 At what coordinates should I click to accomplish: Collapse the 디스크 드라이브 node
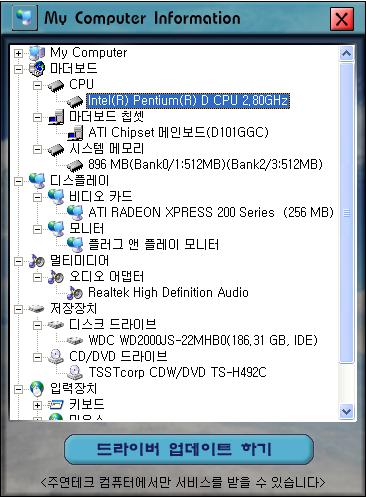[x=38, y=325]
